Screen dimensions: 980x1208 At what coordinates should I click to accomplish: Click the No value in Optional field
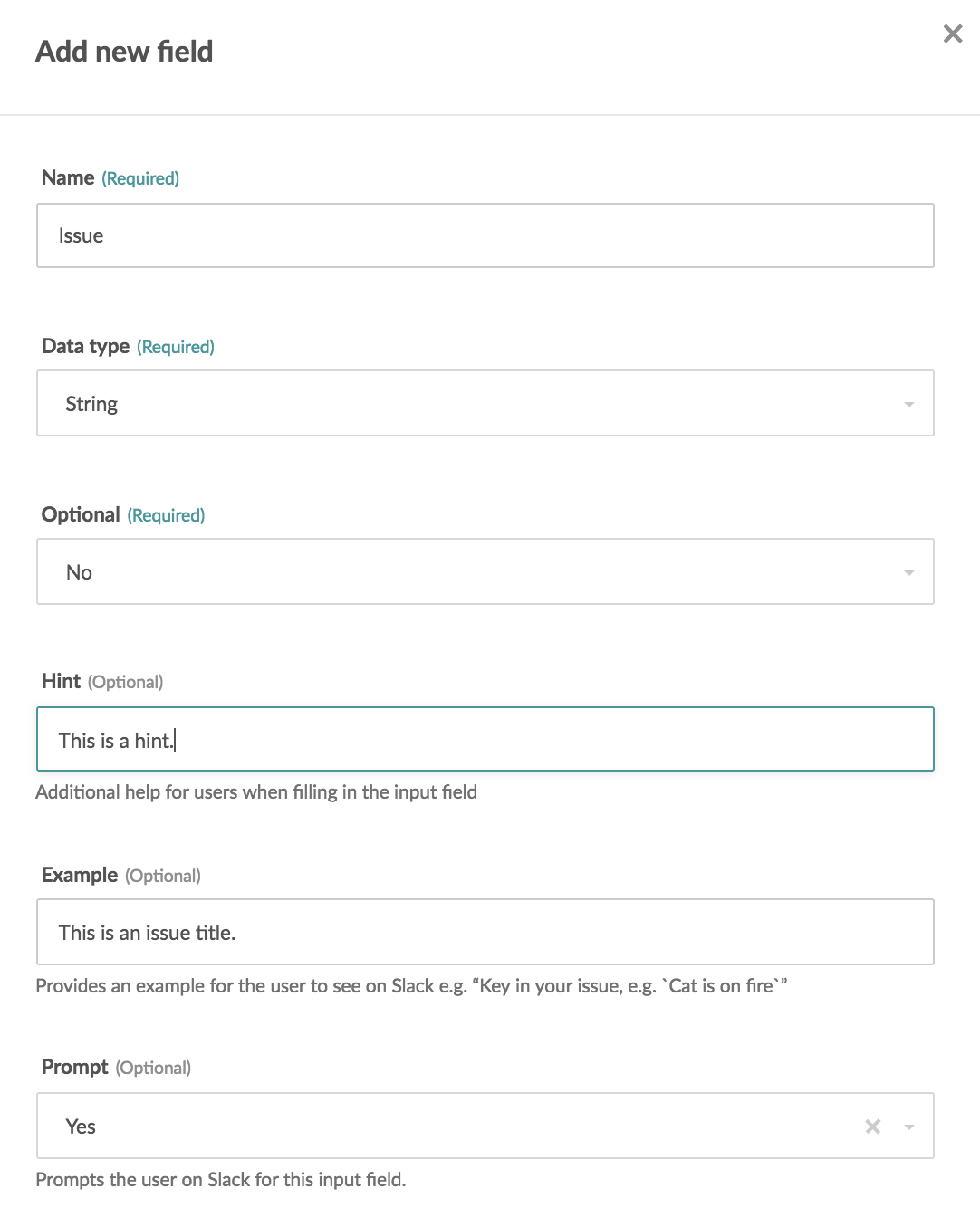tap(79, 572)
